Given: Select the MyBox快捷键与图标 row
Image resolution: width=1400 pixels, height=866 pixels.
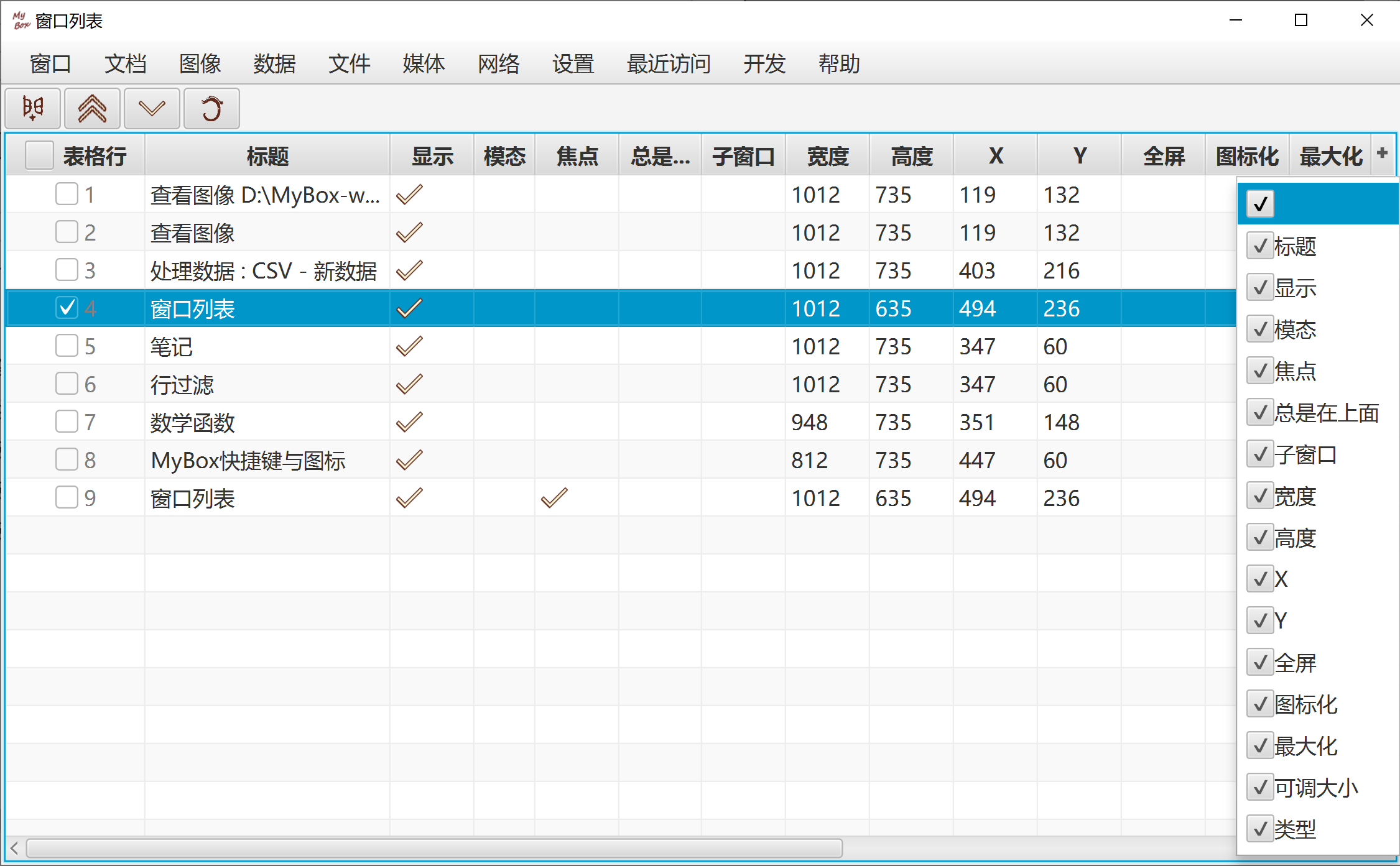Looking at the screenshot, I should click(x=248, y=460).
